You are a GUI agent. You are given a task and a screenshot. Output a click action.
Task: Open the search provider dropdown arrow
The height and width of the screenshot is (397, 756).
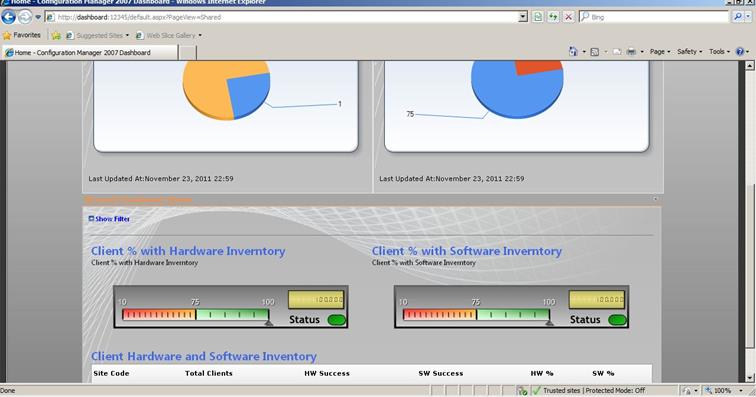tap(749, 17)
